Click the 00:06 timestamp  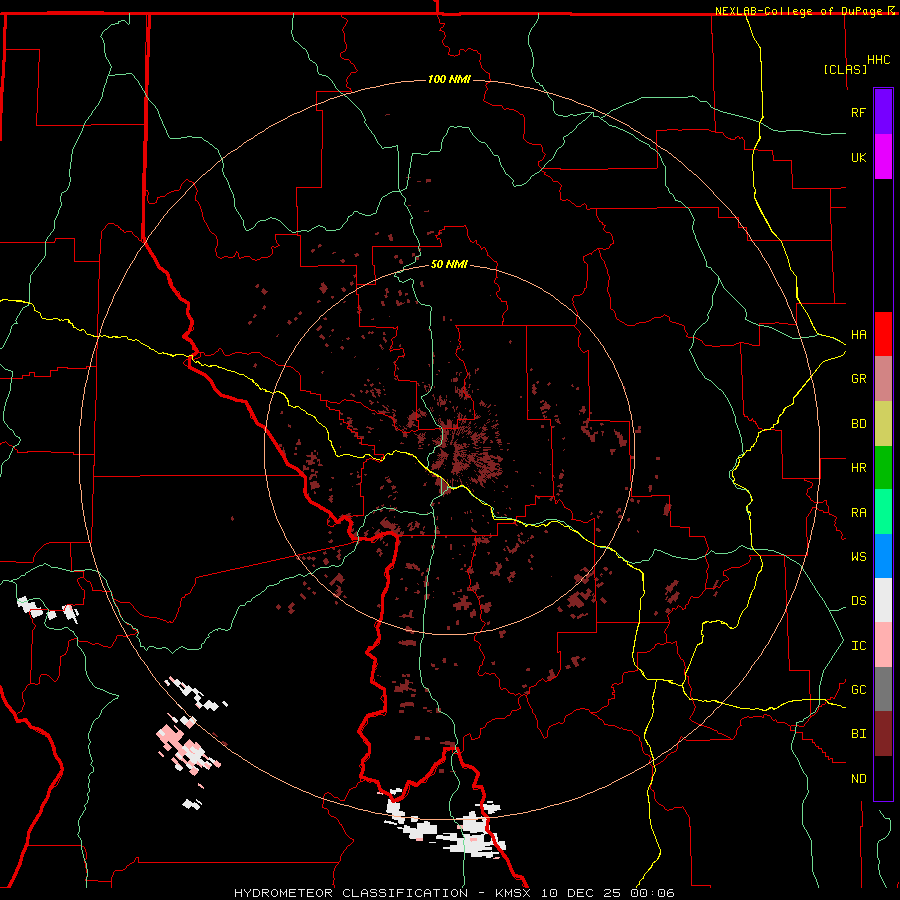tap(655, 893)
